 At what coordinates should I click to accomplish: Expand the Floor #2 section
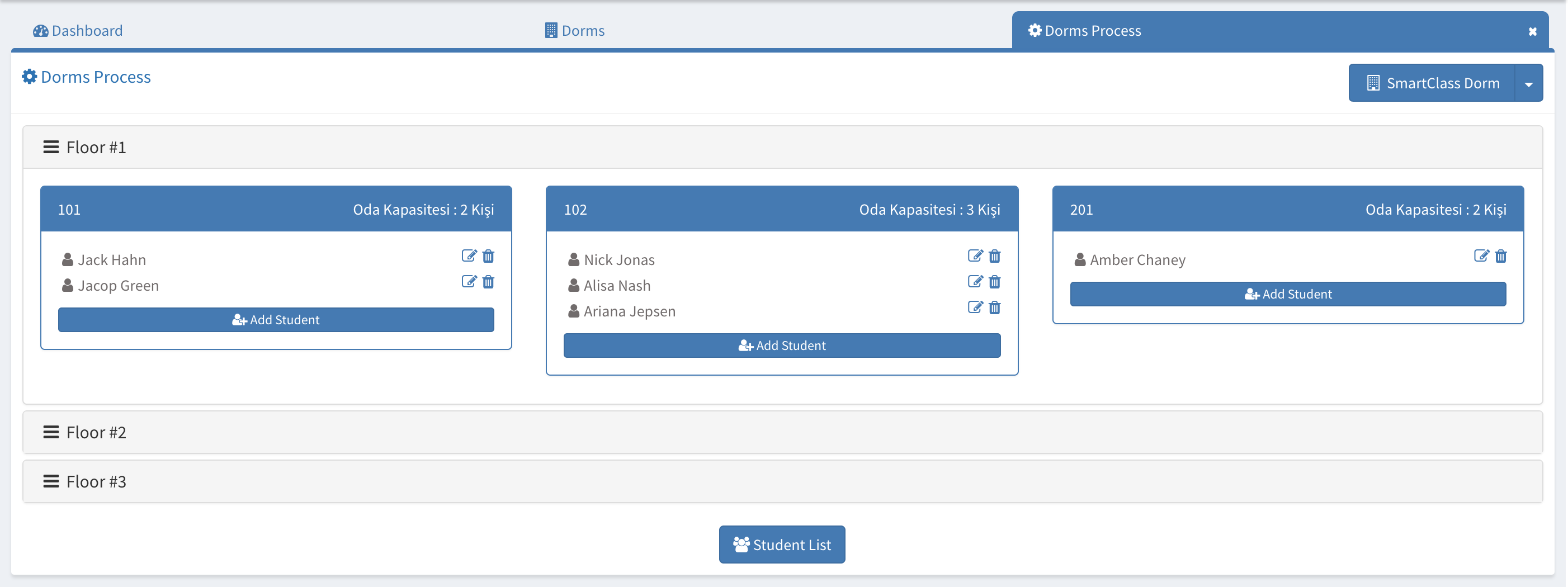(96, 433)
